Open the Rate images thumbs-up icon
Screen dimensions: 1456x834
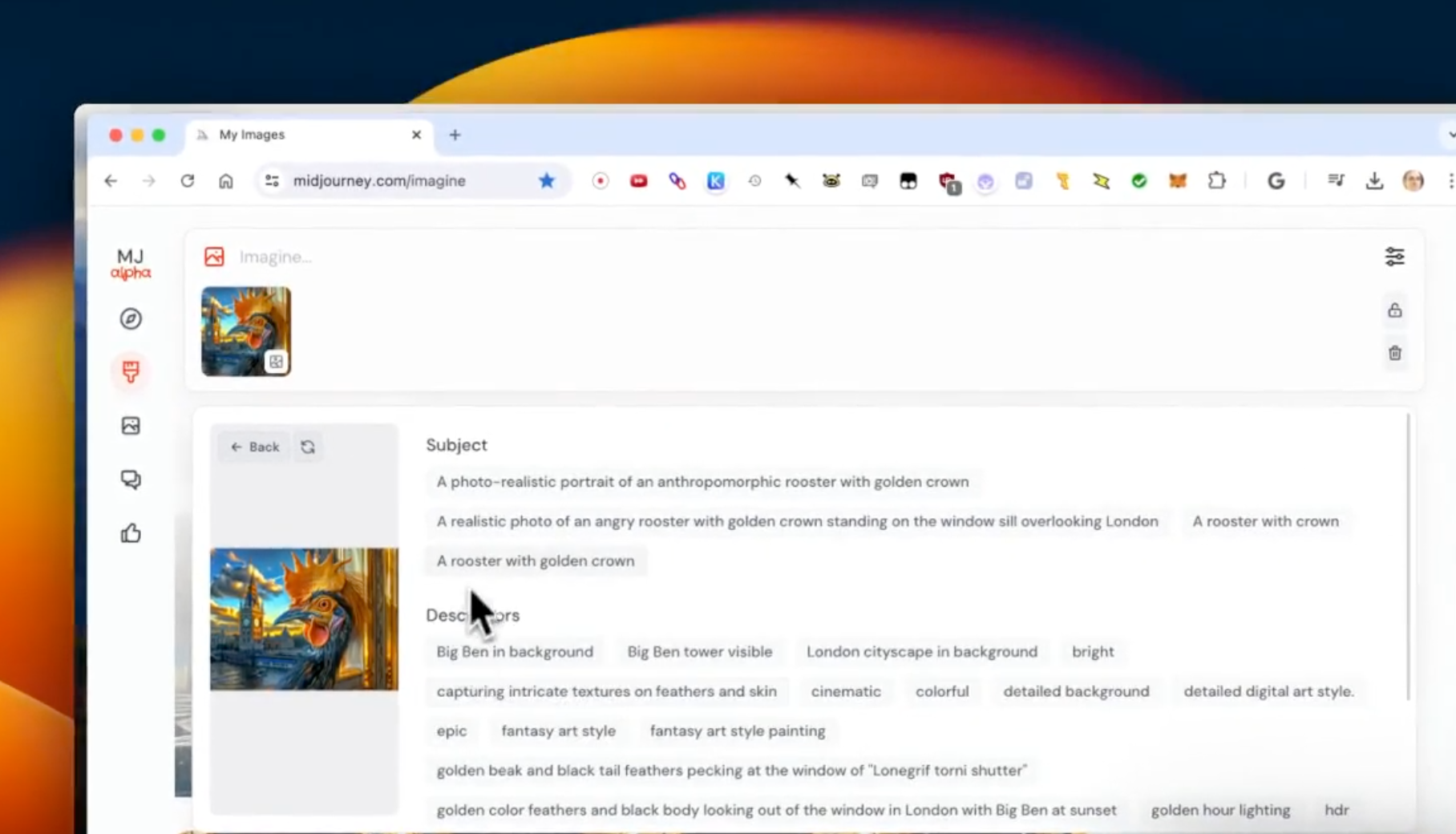[x=131, y=533]
